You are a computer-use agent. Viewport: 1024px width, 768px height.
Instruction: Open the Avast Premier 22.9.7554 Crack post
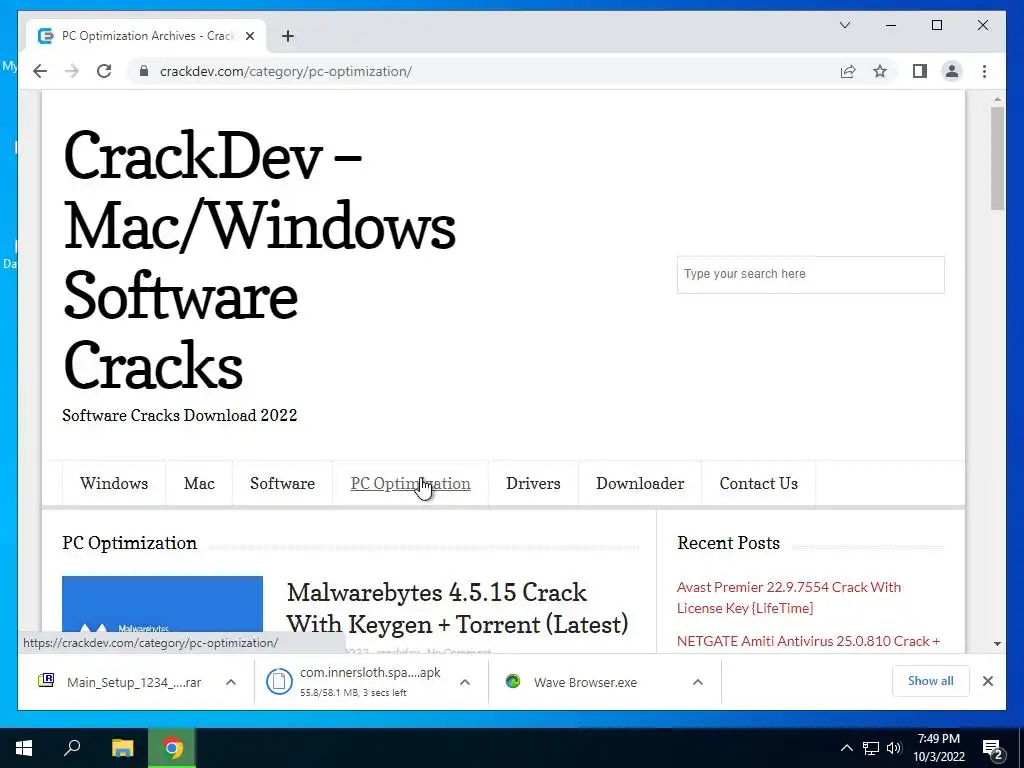789,598
